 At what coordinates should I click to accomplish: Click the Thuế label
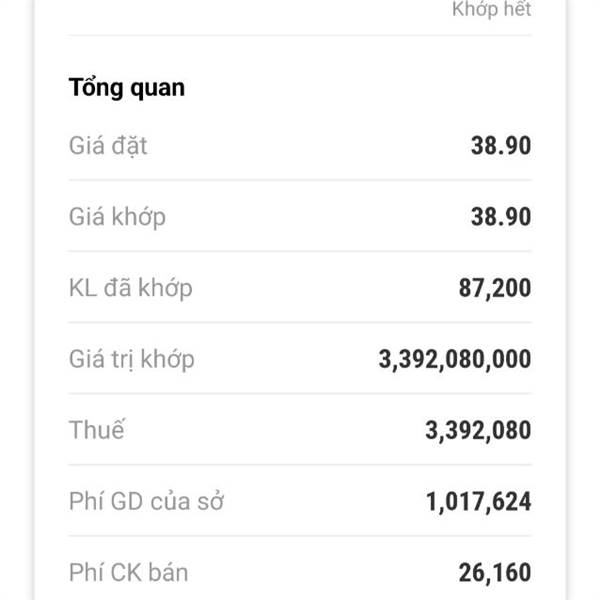97,431
